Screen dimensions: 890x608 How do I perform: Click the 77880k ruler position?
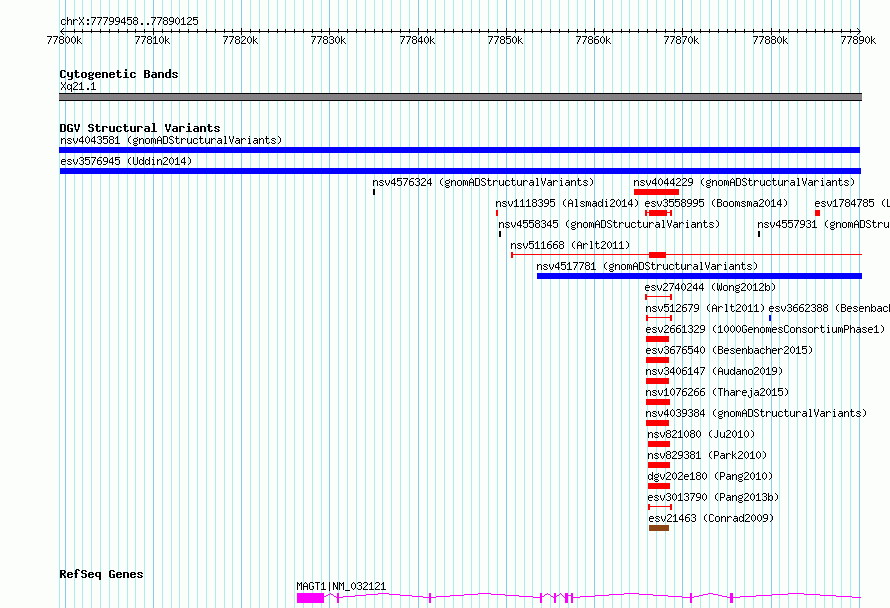[770, 40]
